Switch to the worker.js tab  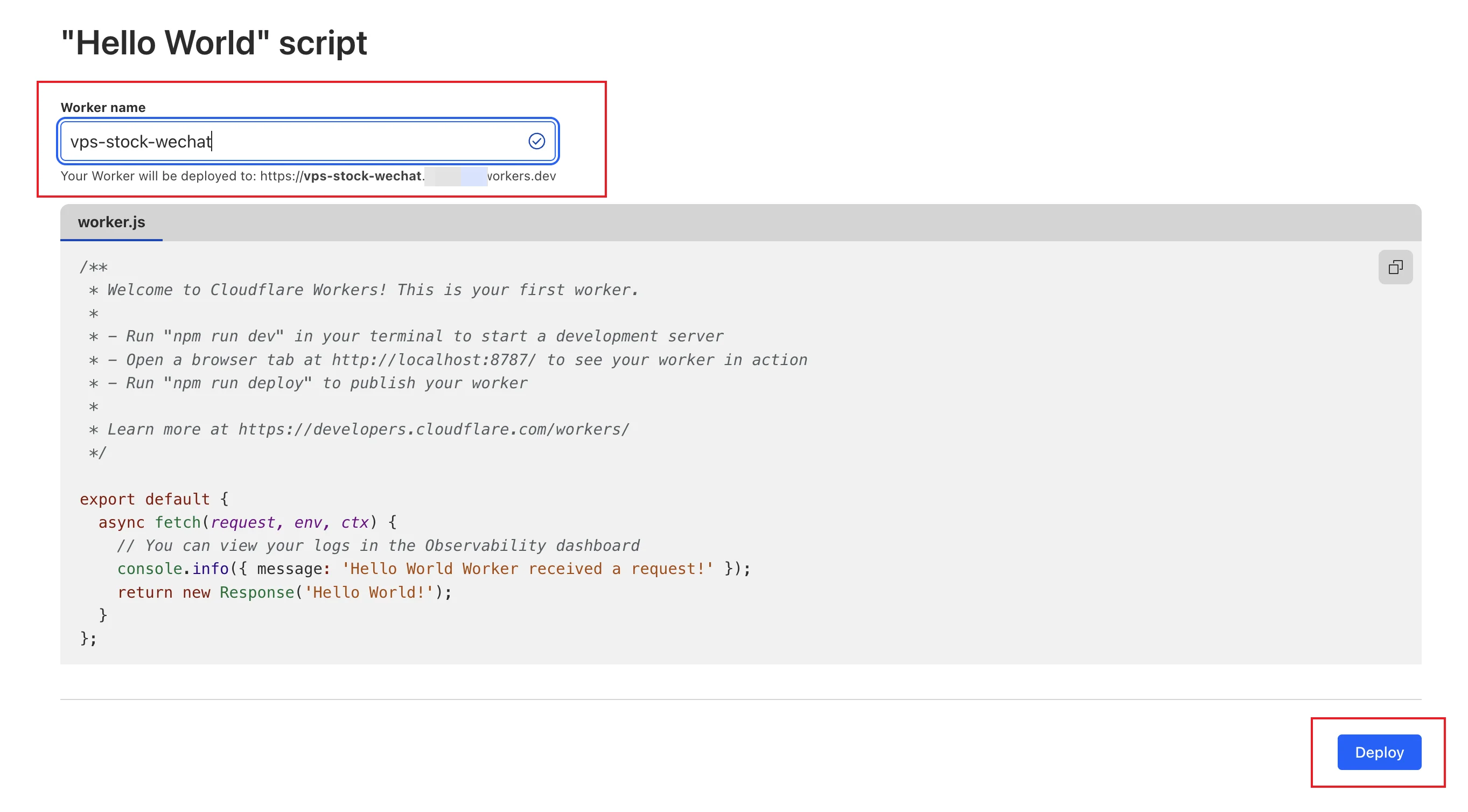111,222
